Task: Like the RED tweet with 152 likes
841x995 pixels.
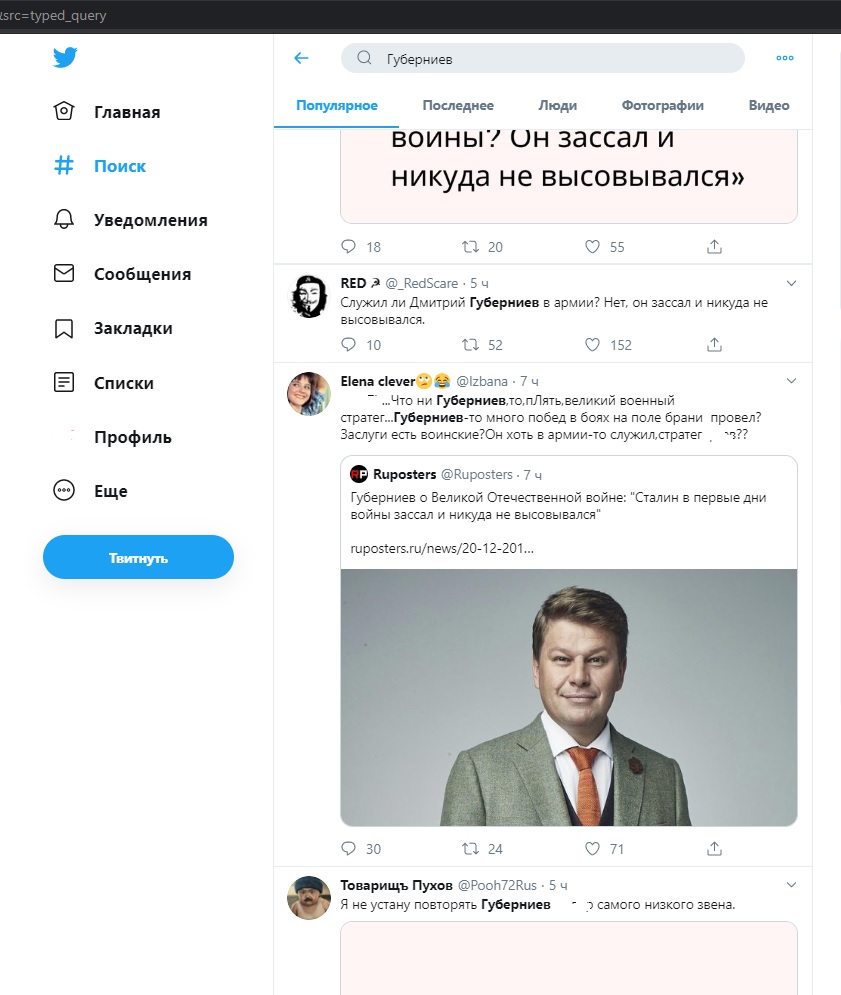Action: pyautogui.click(x=592, y=345)
